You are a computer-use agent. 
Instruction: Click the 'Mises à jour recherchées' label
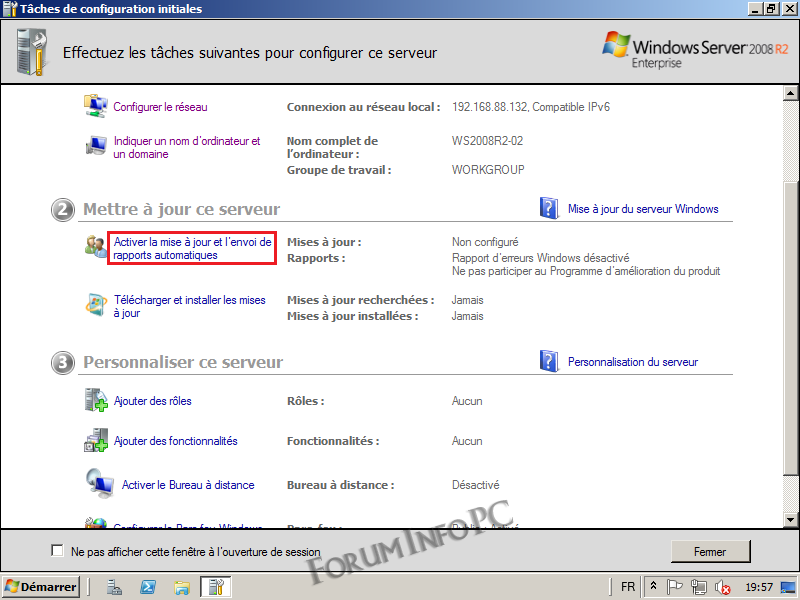click(x=360, y=300)
